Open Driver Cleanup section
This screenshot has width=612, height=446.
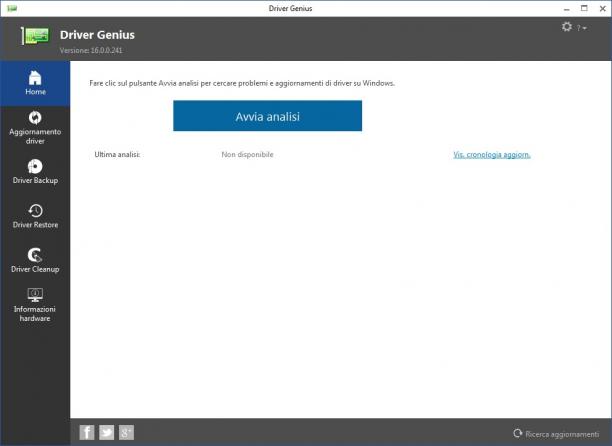coord(35,260)
